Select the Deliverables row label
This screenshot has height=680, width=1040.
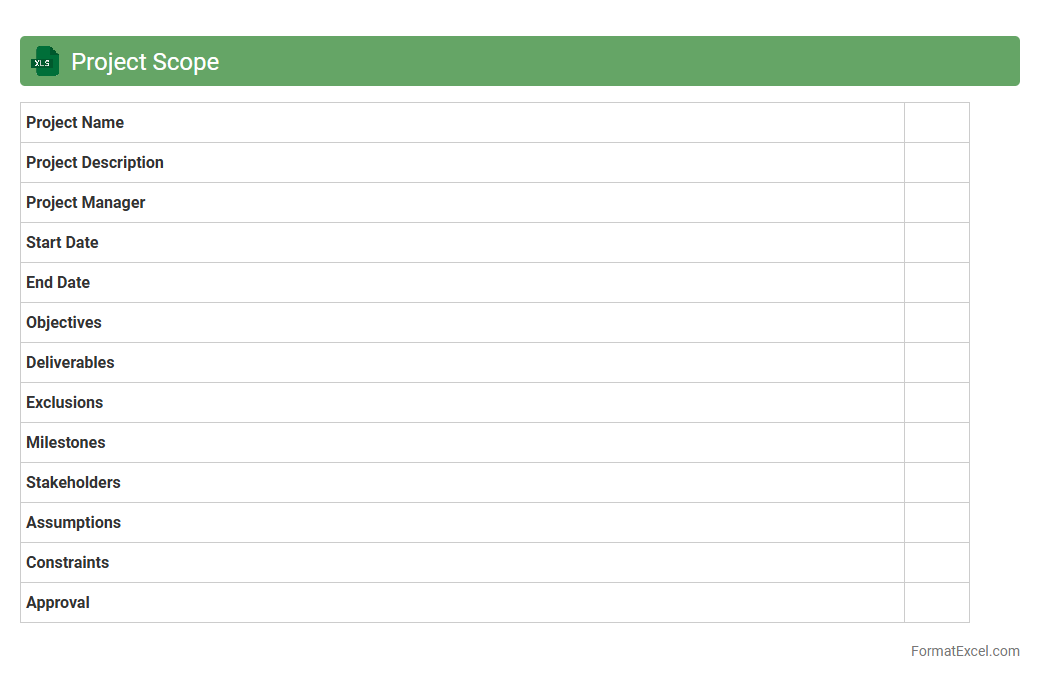coord(70,363)
